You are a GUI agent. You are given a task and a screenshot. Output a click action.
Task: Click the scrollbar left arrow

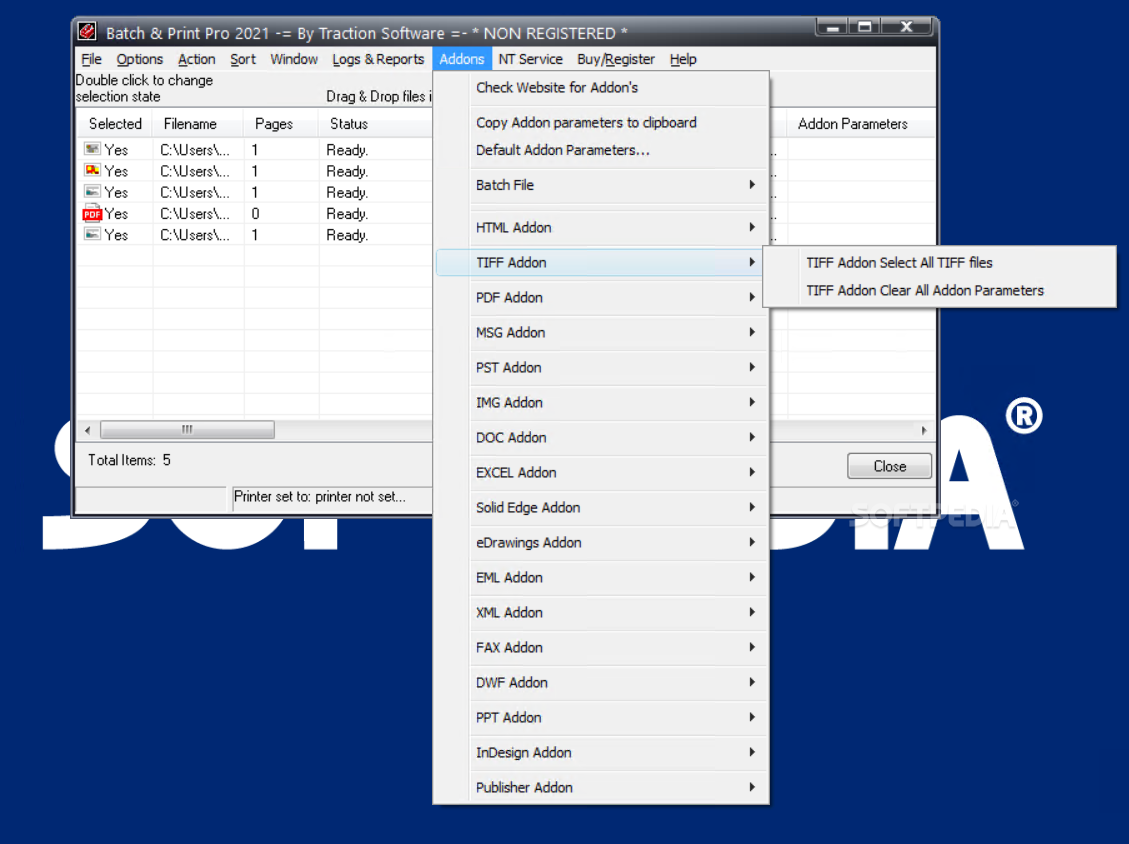coord(88,430)
